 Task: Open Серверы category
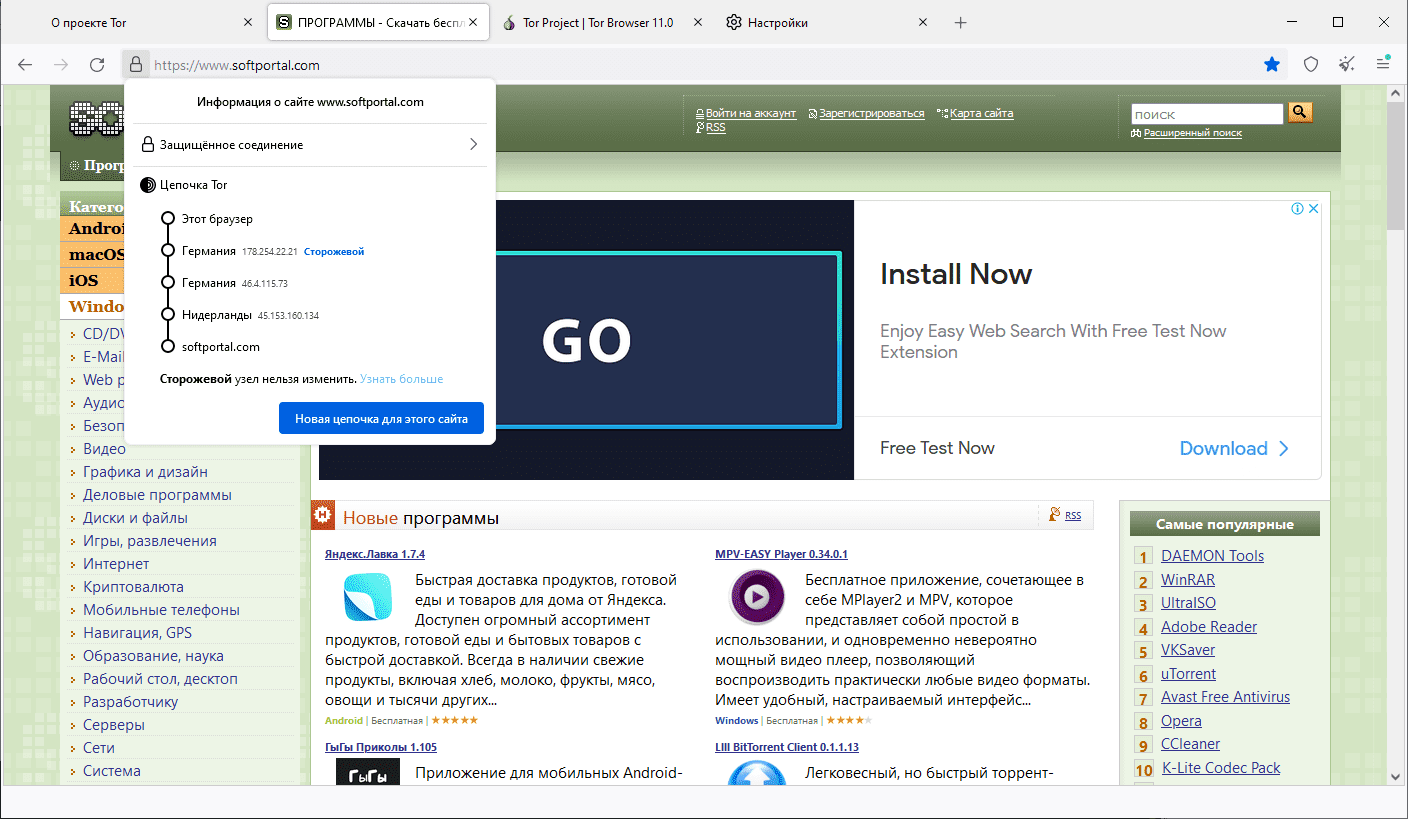coord(114,725)
